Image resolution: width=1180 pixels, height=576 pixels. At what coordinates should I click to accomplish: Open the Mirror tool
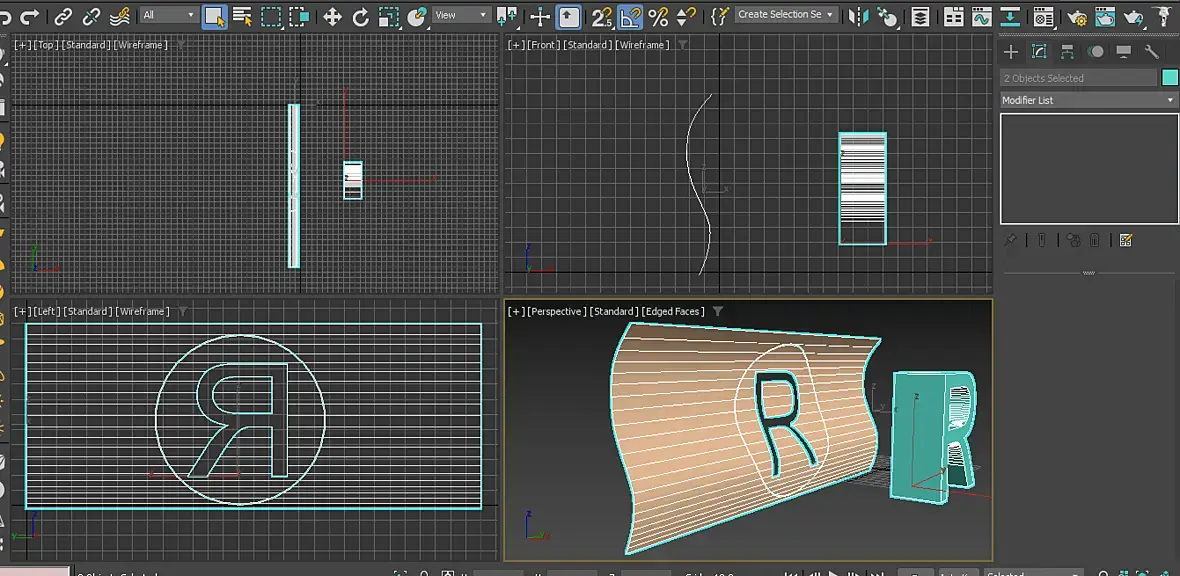pos(858,16)
